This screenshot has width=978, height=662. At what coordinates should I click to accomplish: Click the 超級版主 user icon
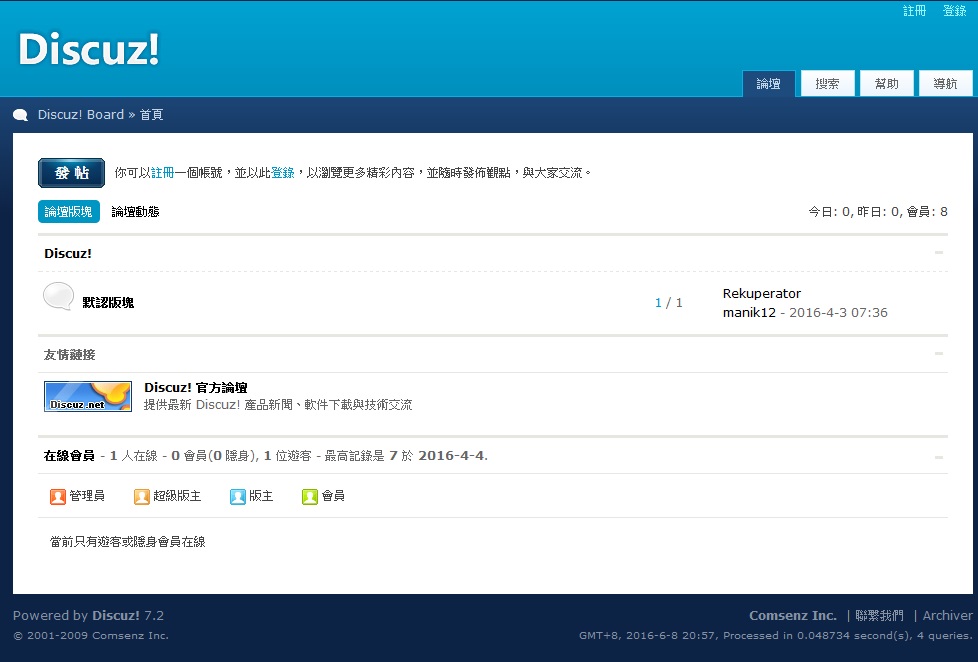(142, 497)
